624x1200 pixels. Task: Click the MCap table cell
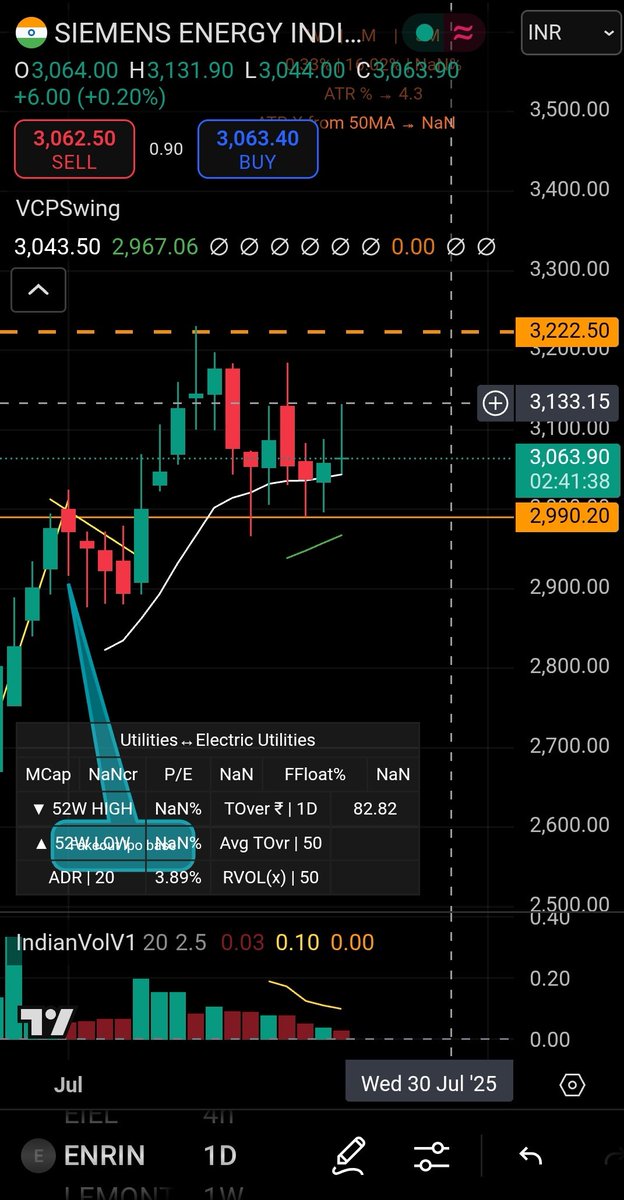pos(49,774)
